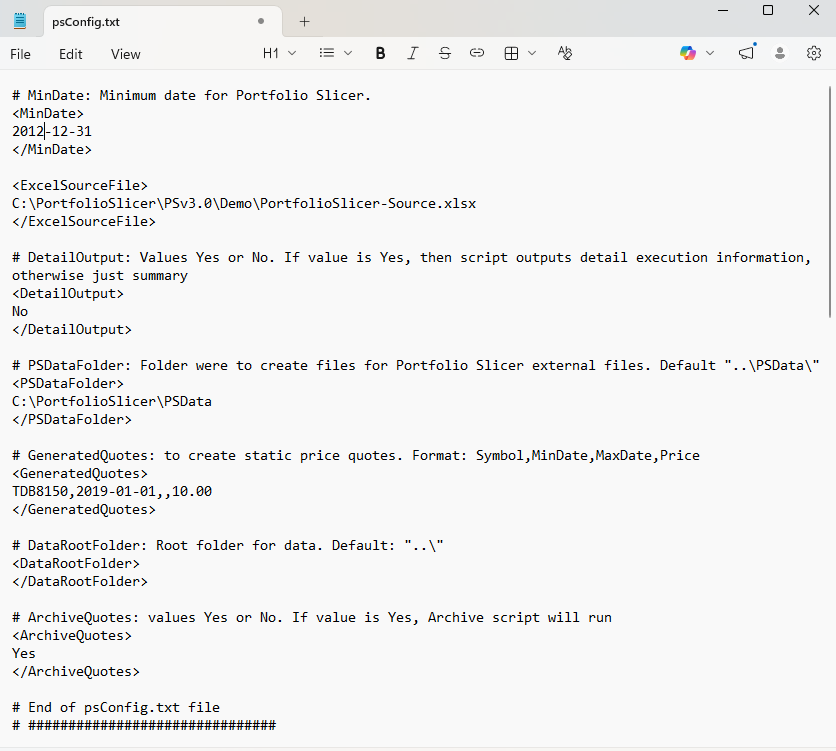Screen dimensions: 836x751
Task: View announcements via the megaphone icon
Action: tap(746, 53)
